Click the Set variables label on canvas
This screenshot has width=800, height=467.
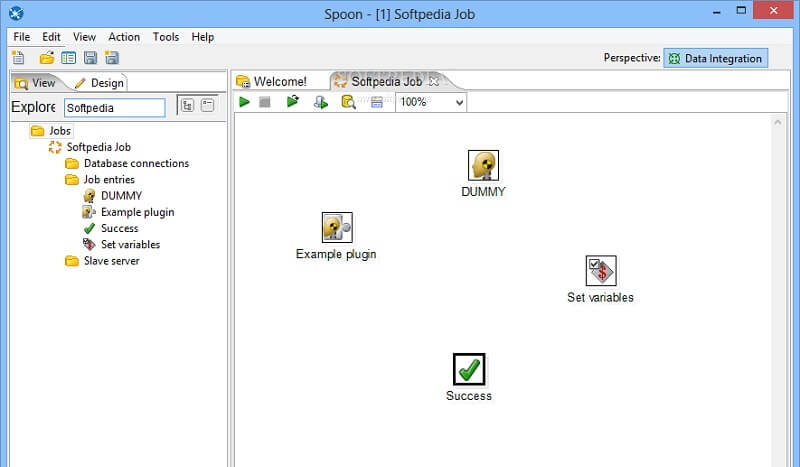click(x=601, y=298)
